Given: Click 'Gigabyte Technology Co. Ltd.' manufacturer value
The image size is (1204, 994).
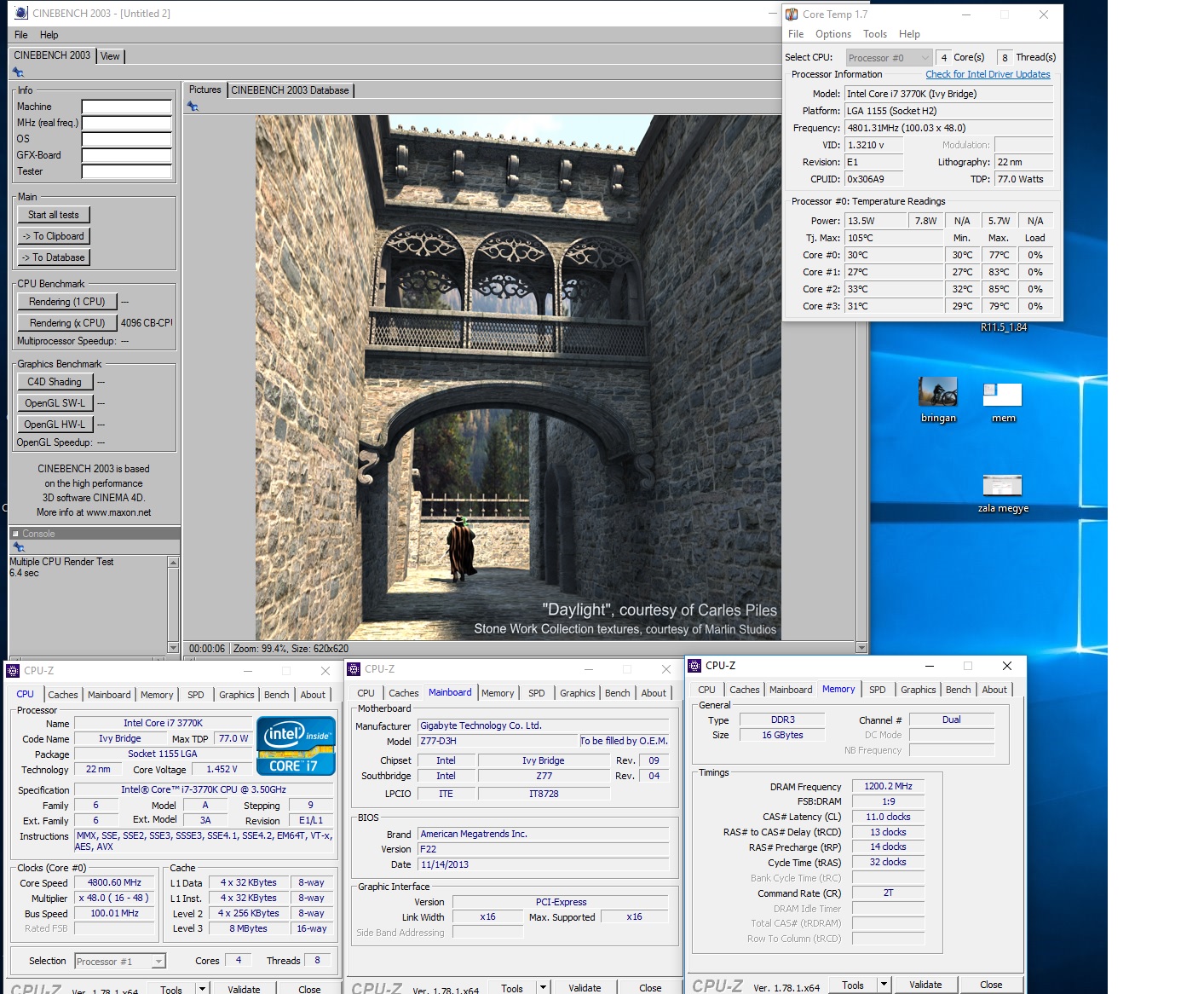Looking at the screenshot, I should point(544,726).
